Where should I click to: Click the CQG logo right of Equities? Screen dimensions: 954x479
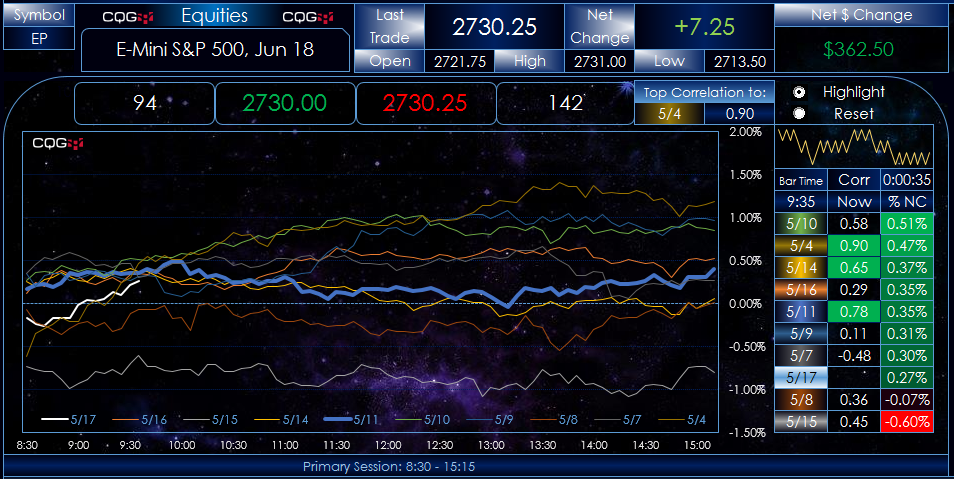tap(308, 17)
